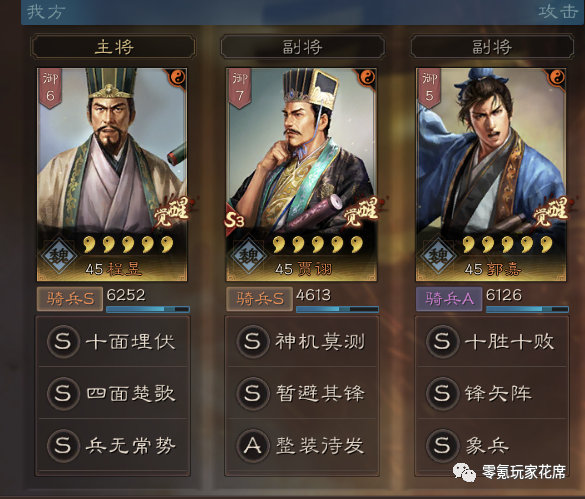This screenshot has height=499, width=585.
Task: Select the S rank icon beside 十面埋伏
Action: pos(63,341)
